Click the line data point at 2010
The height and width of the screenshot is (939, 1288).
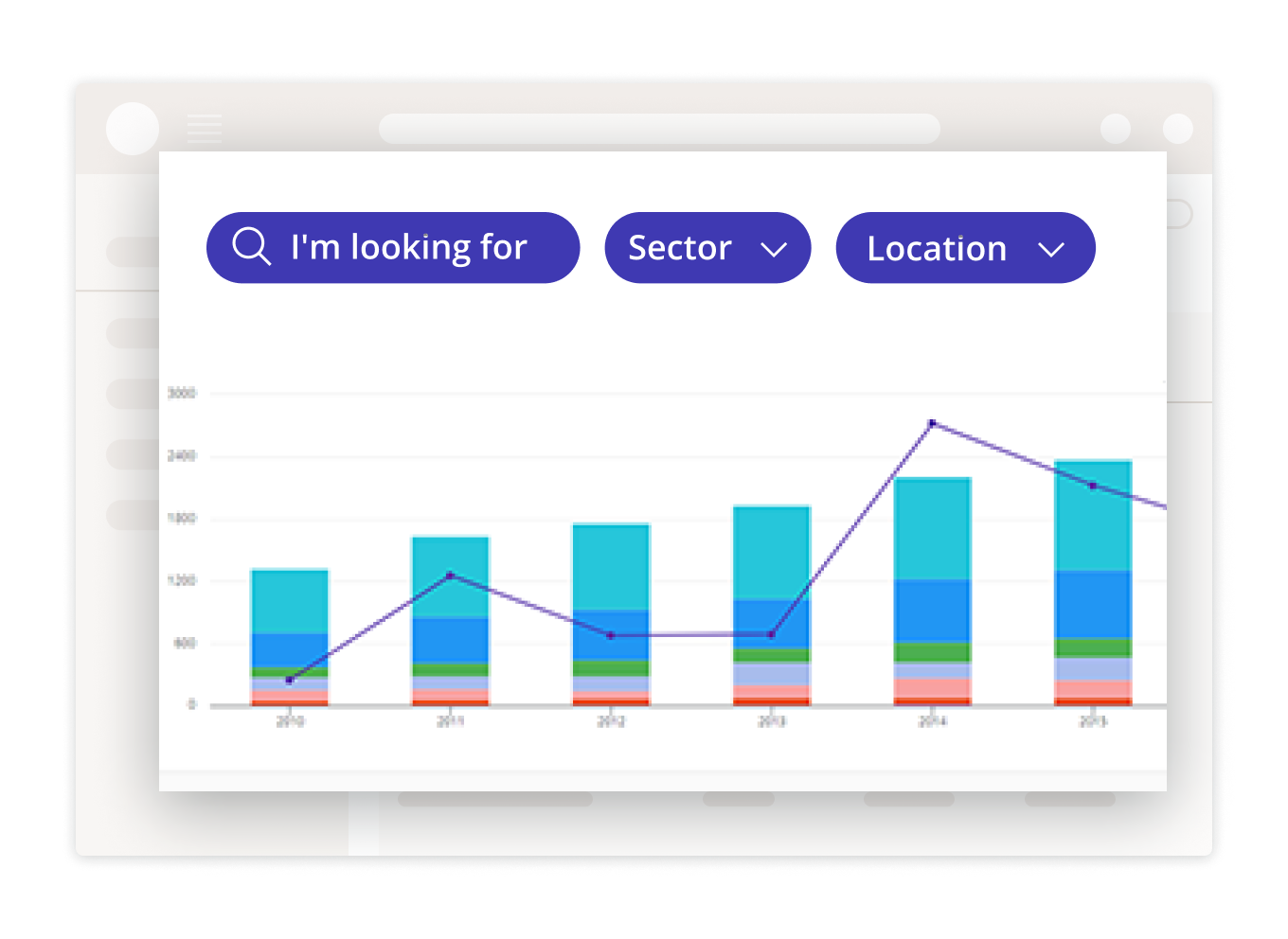coord(289,680)
